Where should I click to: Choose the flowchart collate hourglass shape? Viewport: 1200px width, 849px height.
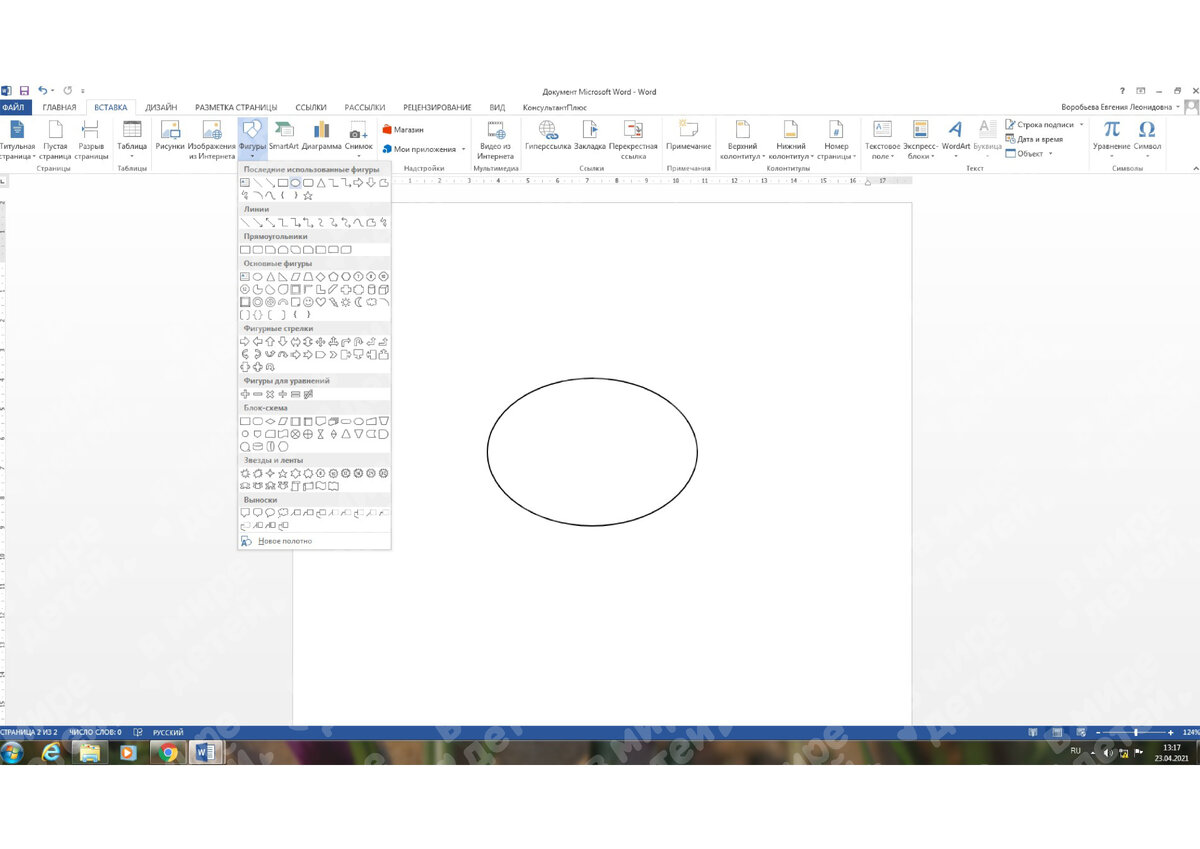(x=321, y=434)
